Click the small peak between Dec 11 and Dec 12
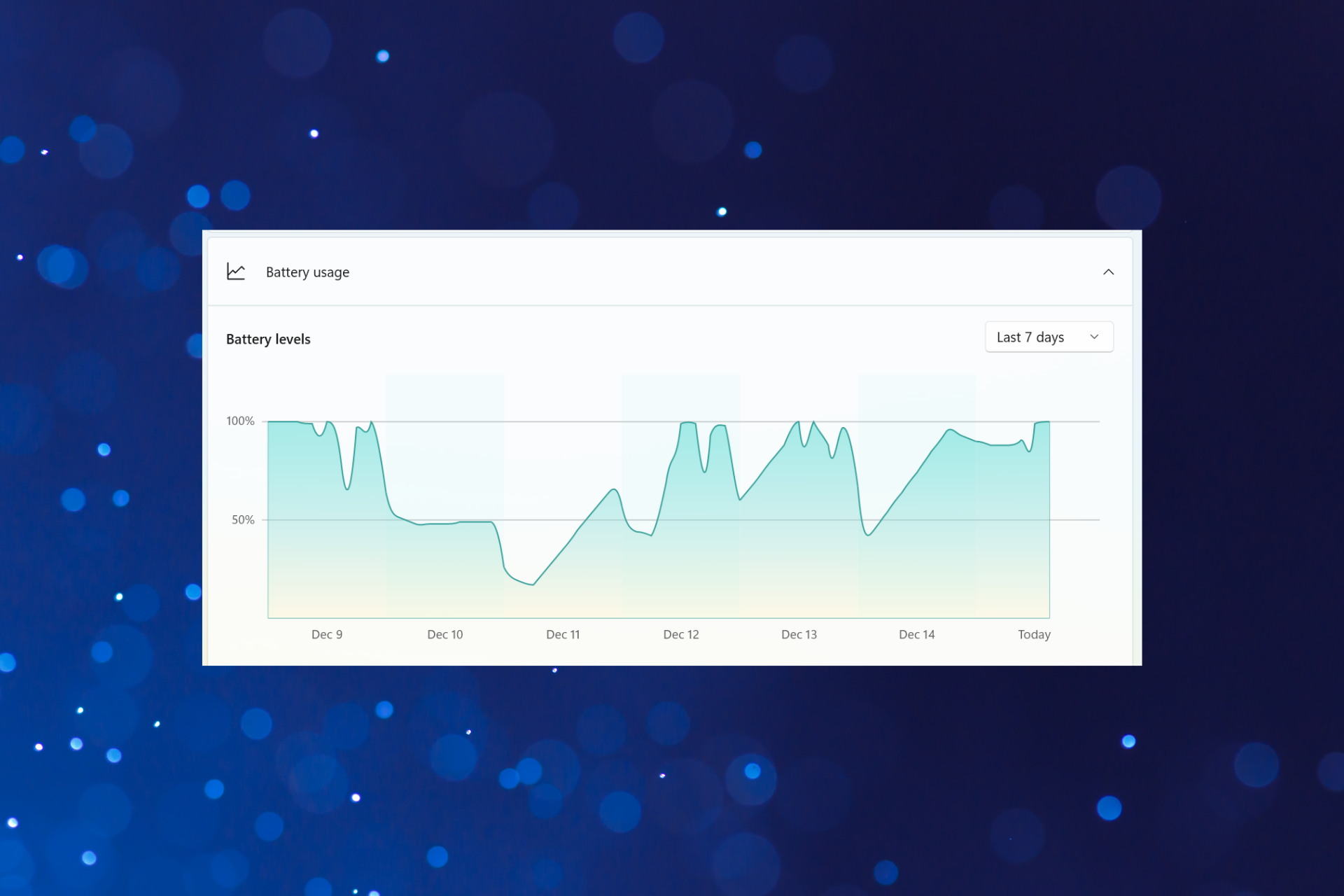 (614, 489)
